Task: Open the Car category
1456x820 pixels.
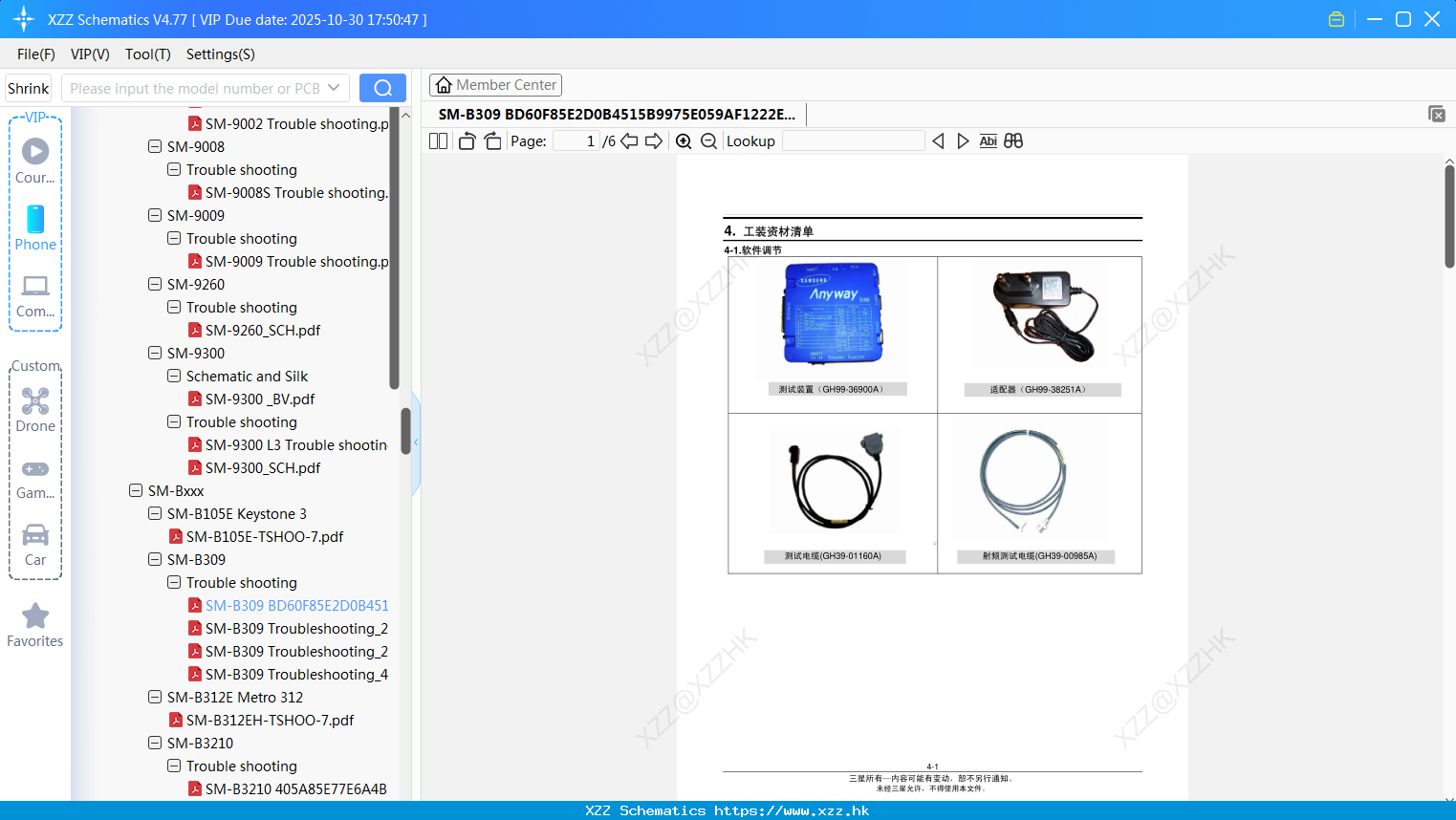Action: tap(35, 545)
